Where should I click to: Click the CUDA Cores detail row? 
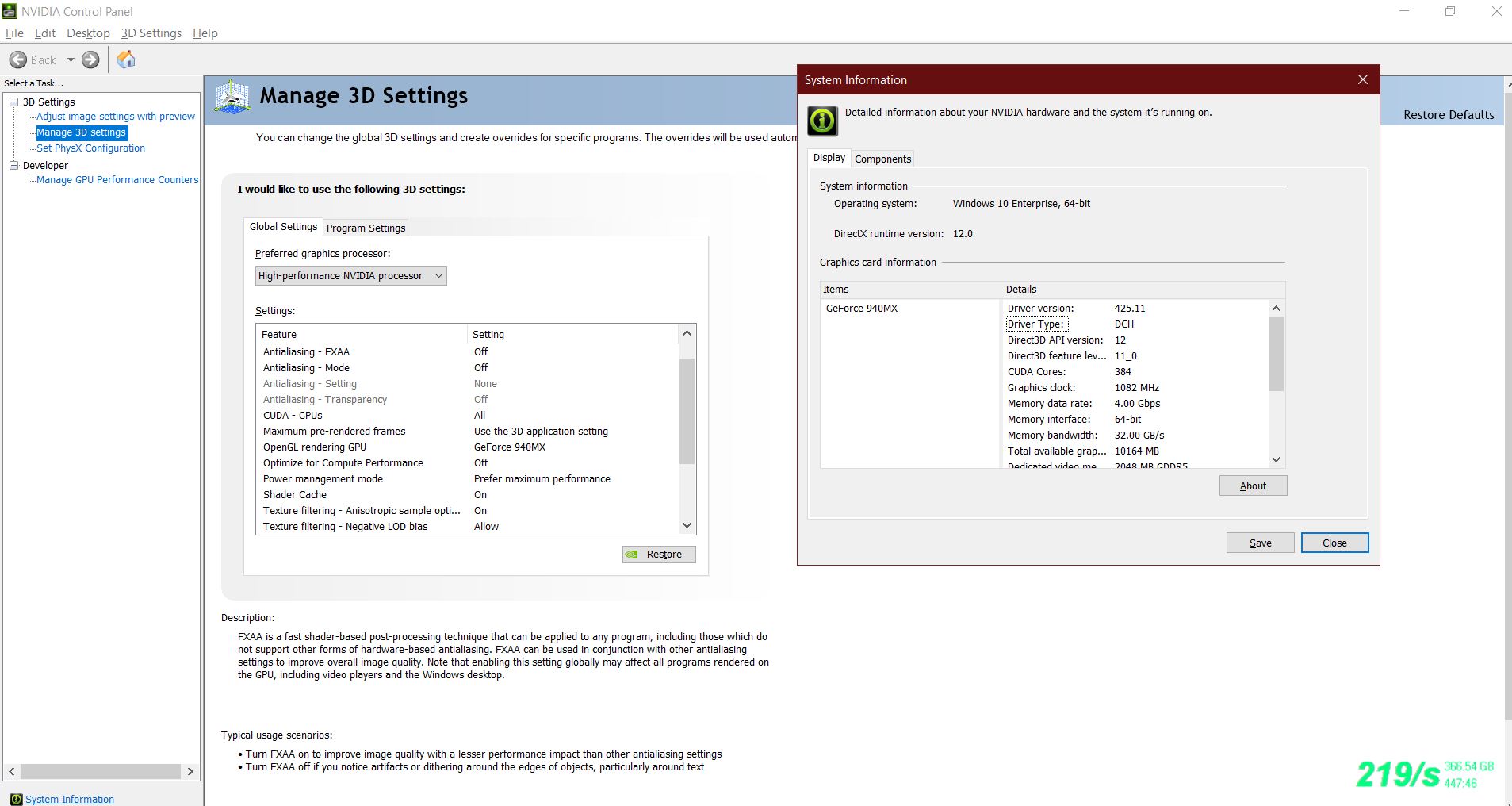click(1135, 371)
